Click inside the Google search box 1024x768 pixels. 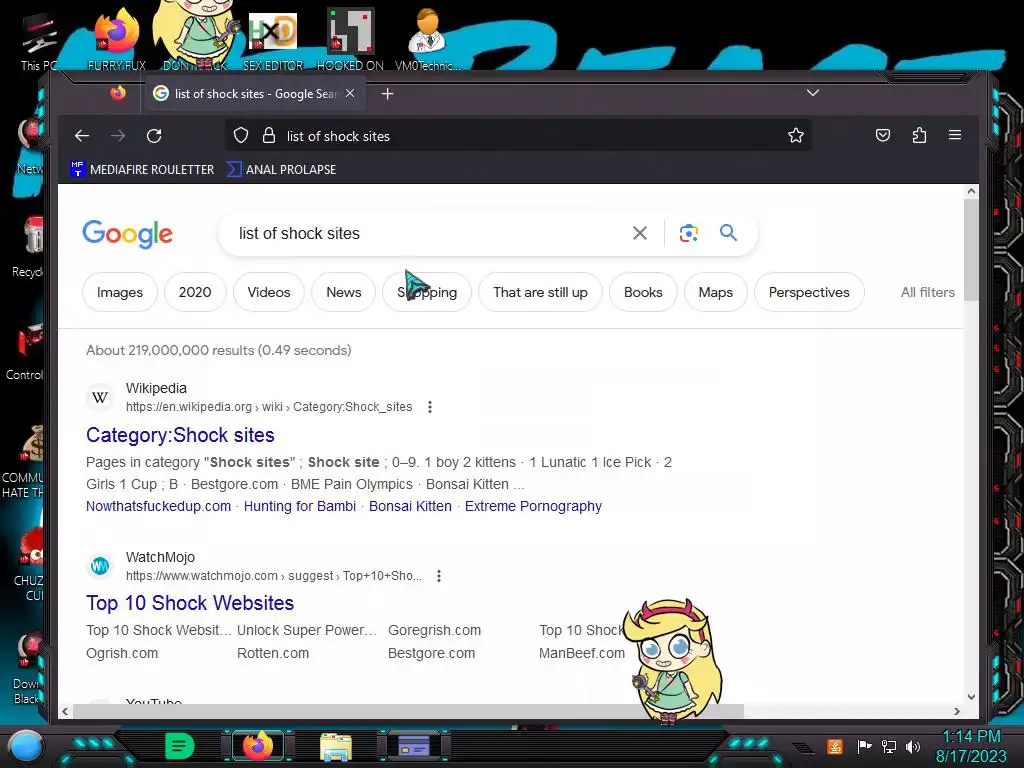tap(424, 233)
